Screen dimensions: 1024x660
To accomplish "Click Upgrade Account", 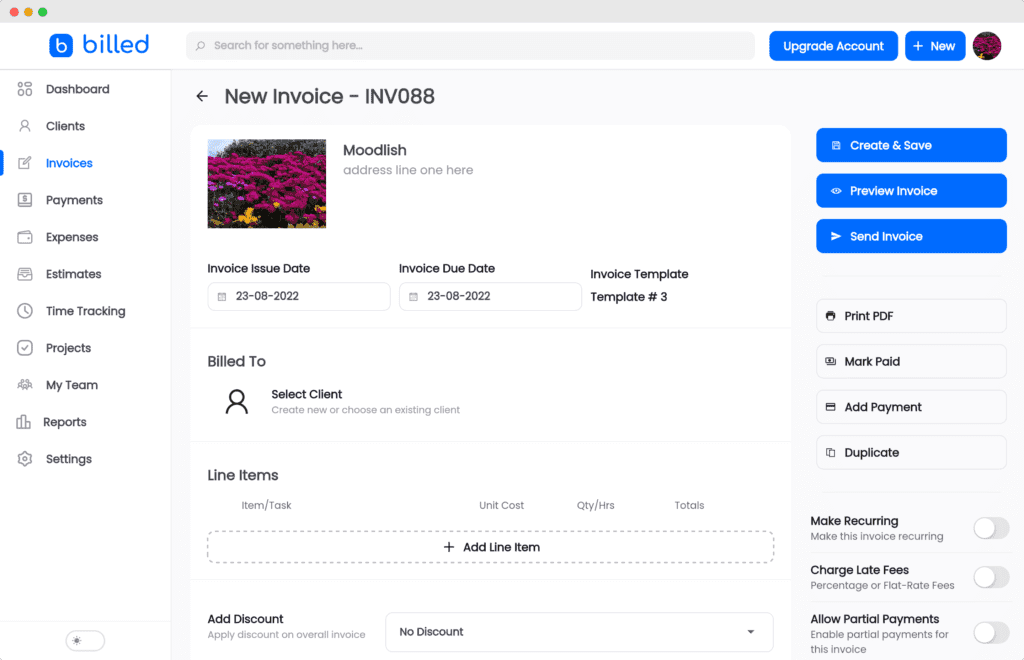I will (833, 45).
